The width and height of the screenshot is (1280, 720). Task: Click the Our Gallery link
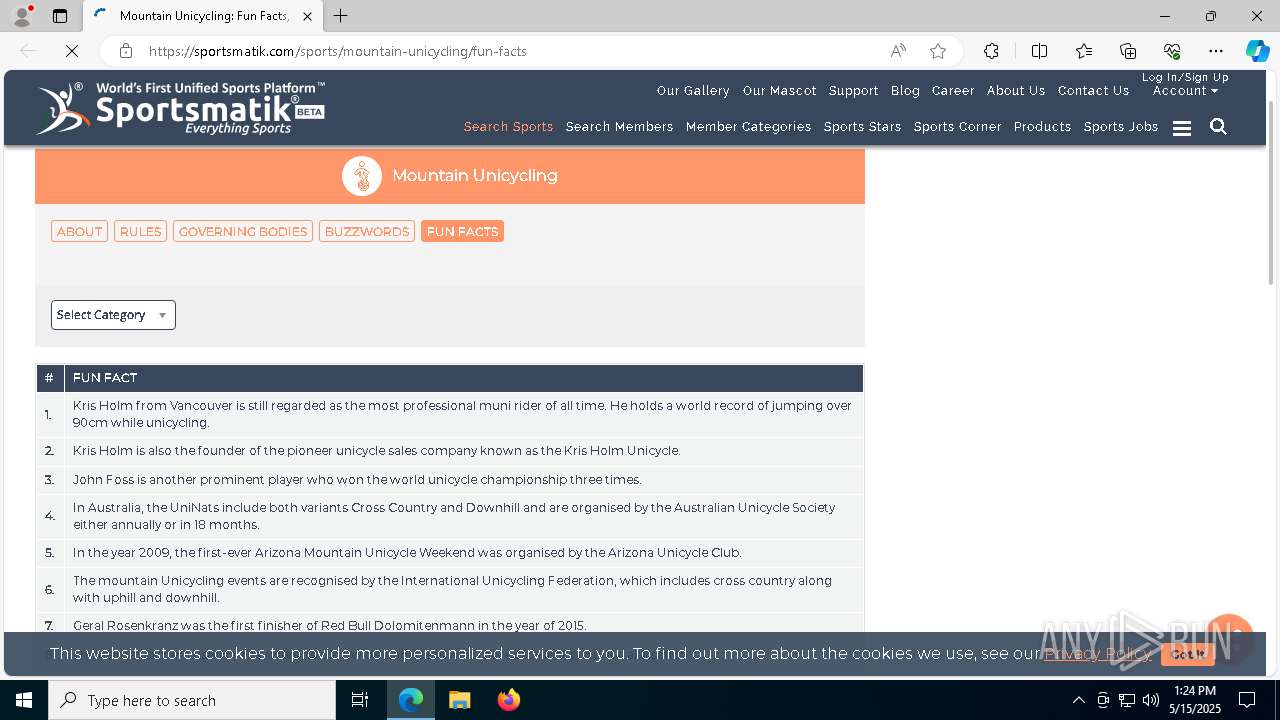click(693, 91)
